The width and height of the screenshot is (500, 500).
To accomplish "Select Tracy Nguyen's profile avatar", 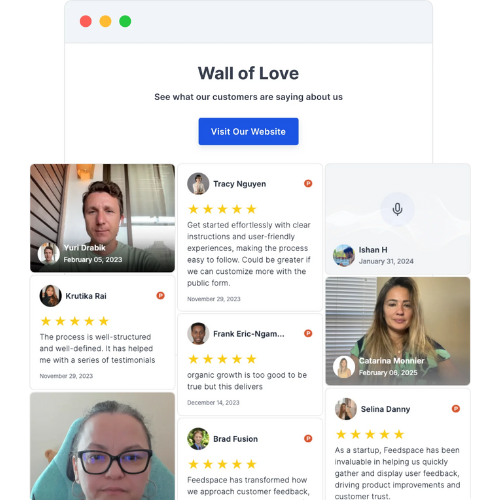I will coord(198,184).
